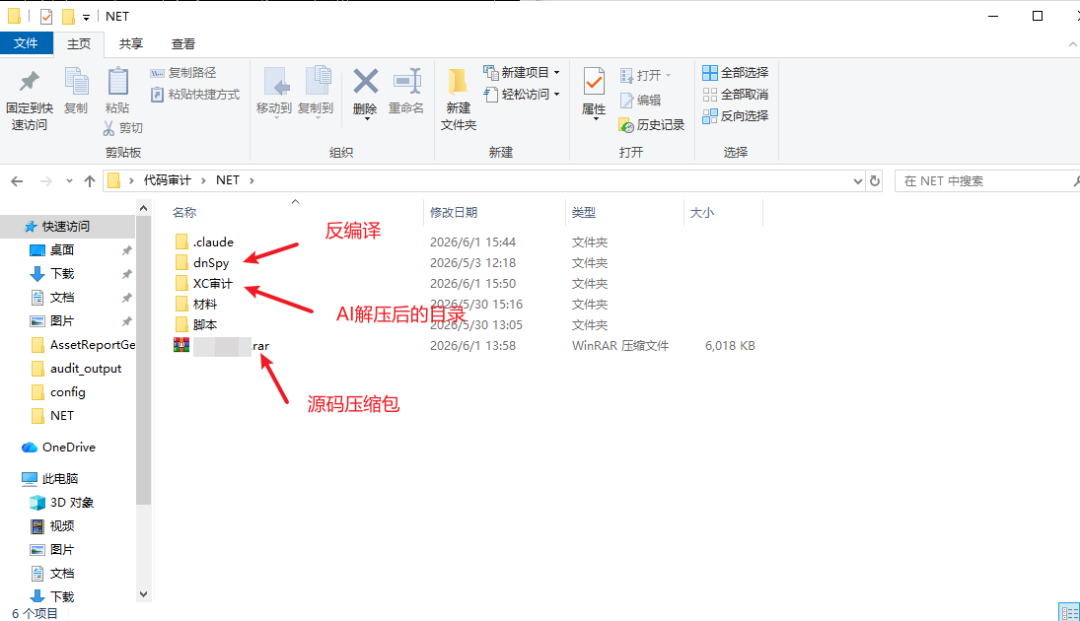This screenshot has height=621, width=1080.
Task: Select the XC审计 folder
Action: click(204, 283)
